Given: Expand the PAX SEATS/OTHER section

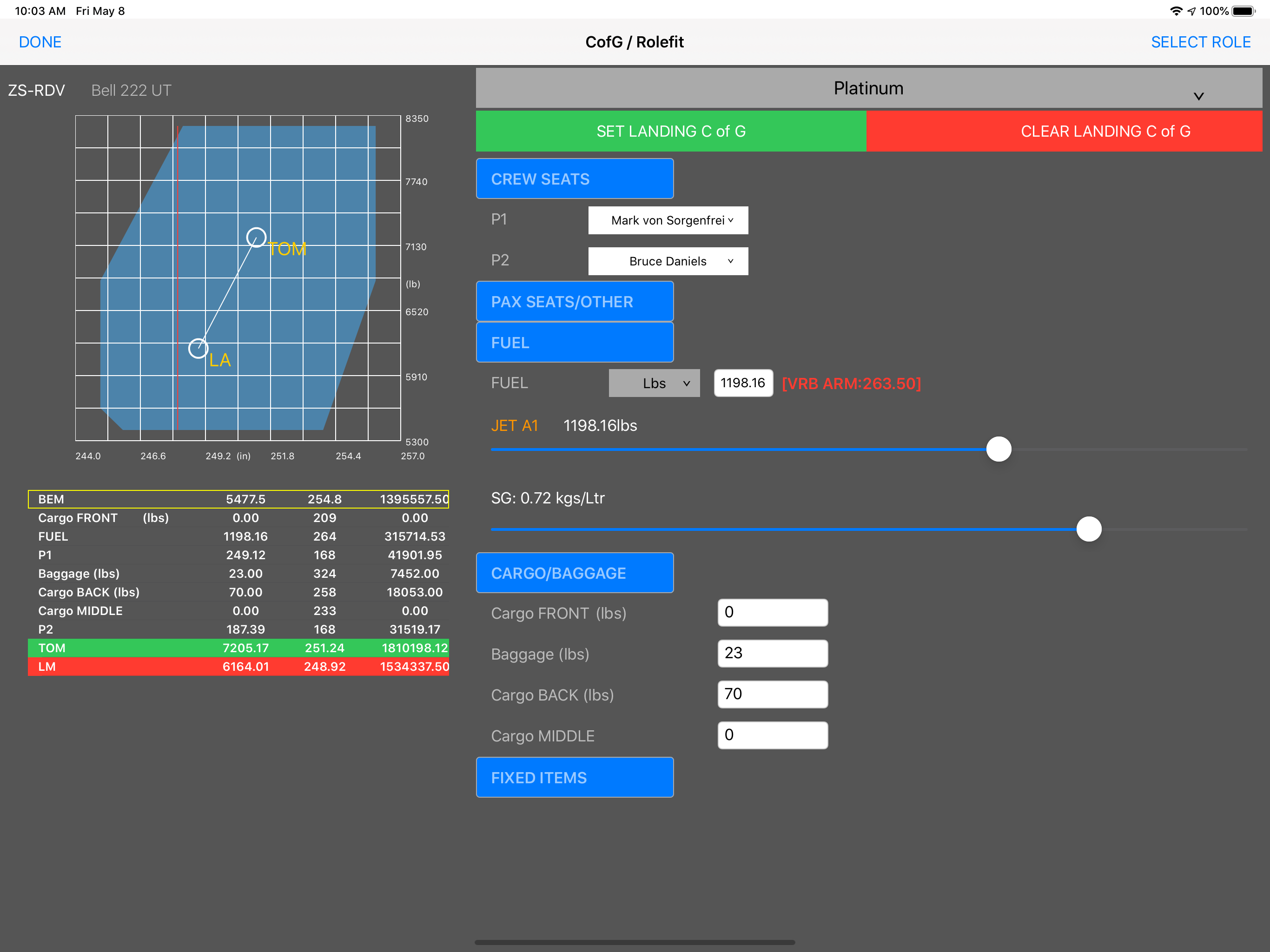Looking at the screenshot, I should (574, 302).
